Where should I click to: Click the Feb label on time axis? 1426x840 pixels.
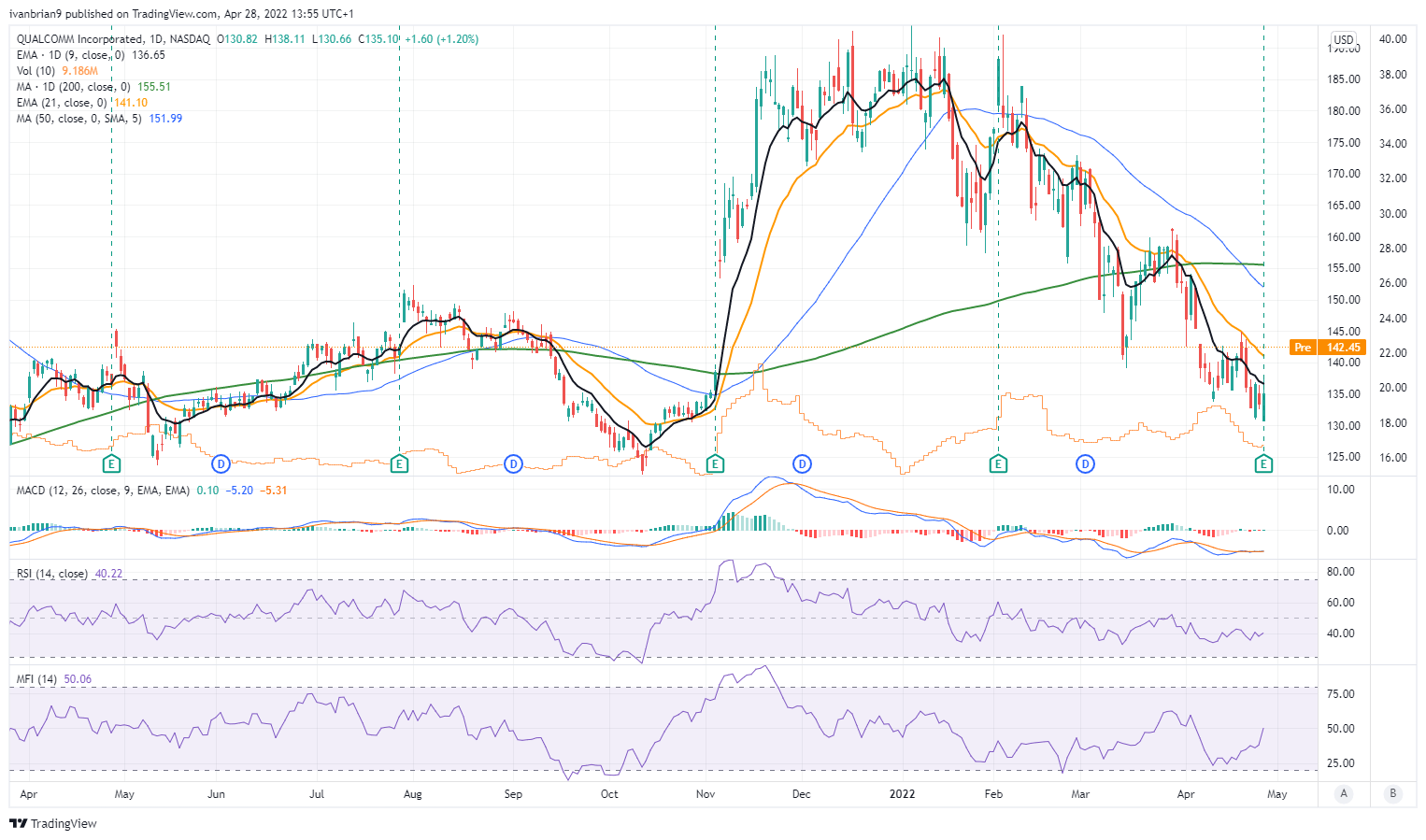[x=993, y=794]
